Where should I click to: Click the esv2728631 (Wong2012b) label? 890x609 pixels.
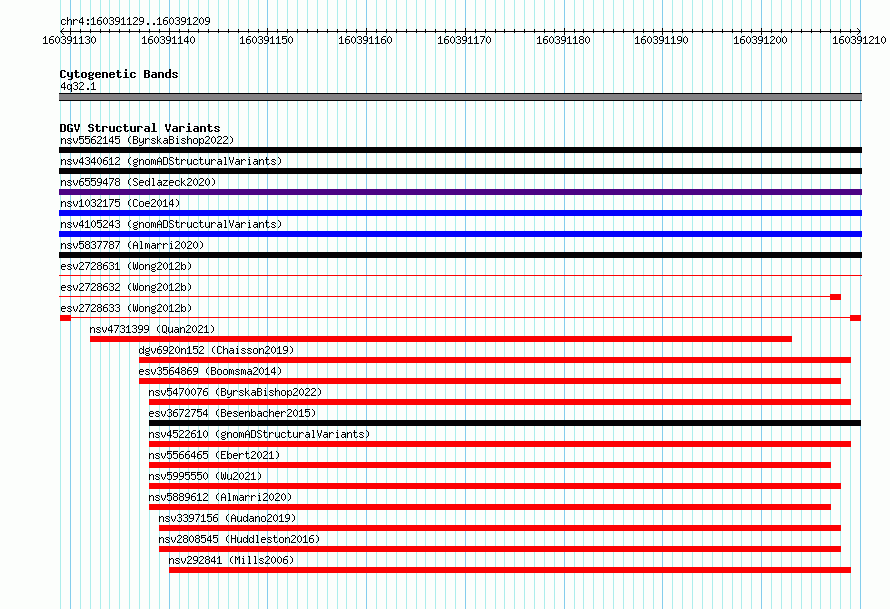pos(126,266)
